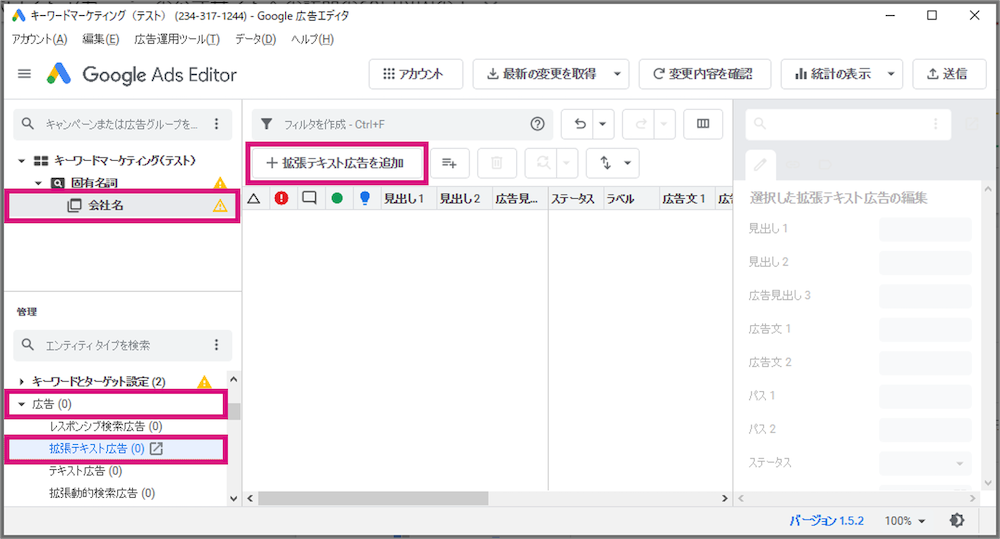Click 最新の変更を取得 button
1000x539 pixels.
pyautogui.click(x=541, y=74)
